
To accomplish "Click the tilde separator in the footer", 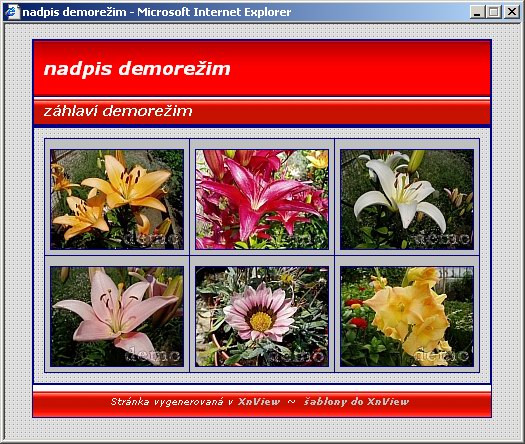I will point(292,401).
